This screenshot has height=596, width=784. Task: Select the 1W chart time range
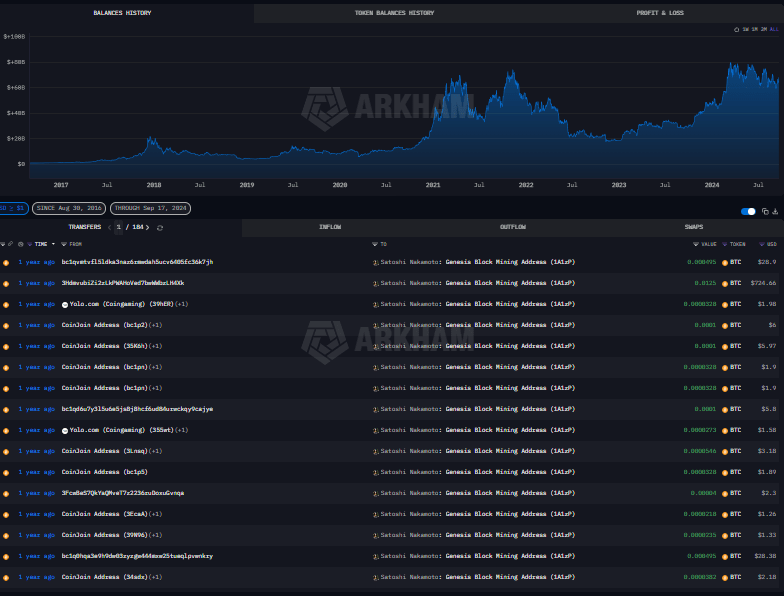(745, 30)
